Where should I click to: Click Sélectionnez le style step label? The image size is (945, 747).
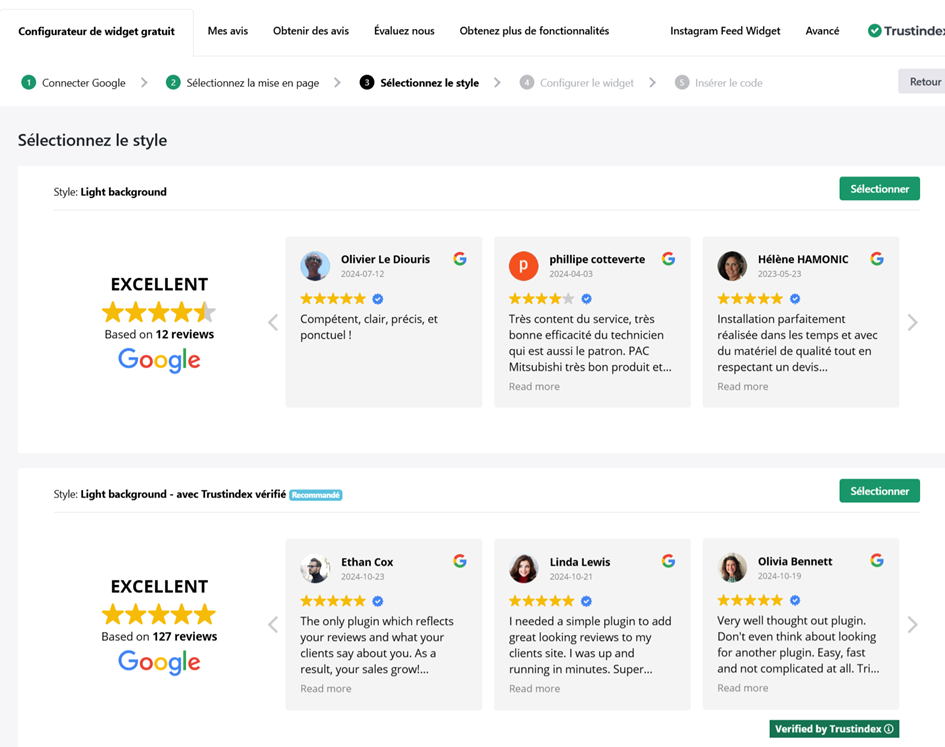[430, 83]
